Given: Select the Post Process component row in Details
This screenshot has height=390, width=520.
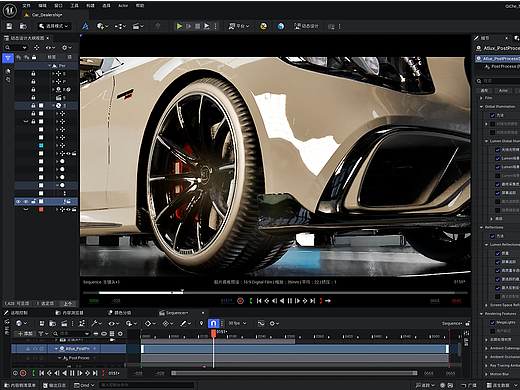Looking at the screenshot, I should pyautogui.click(x=502, y=67).
